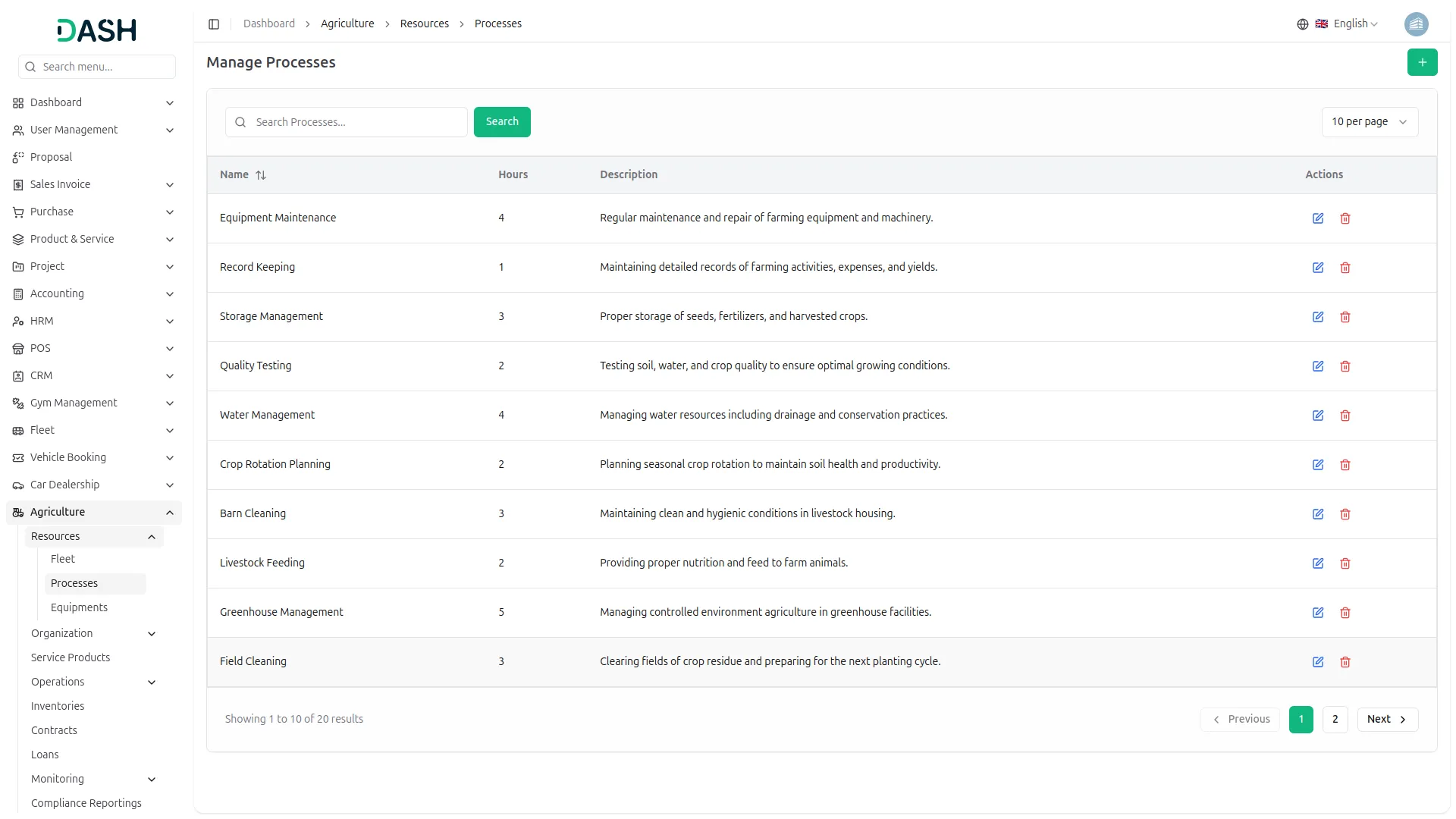Screen dimensions: 1456x819
Task: Edit the Record Keeping row
Action: tap(1318, 268)
